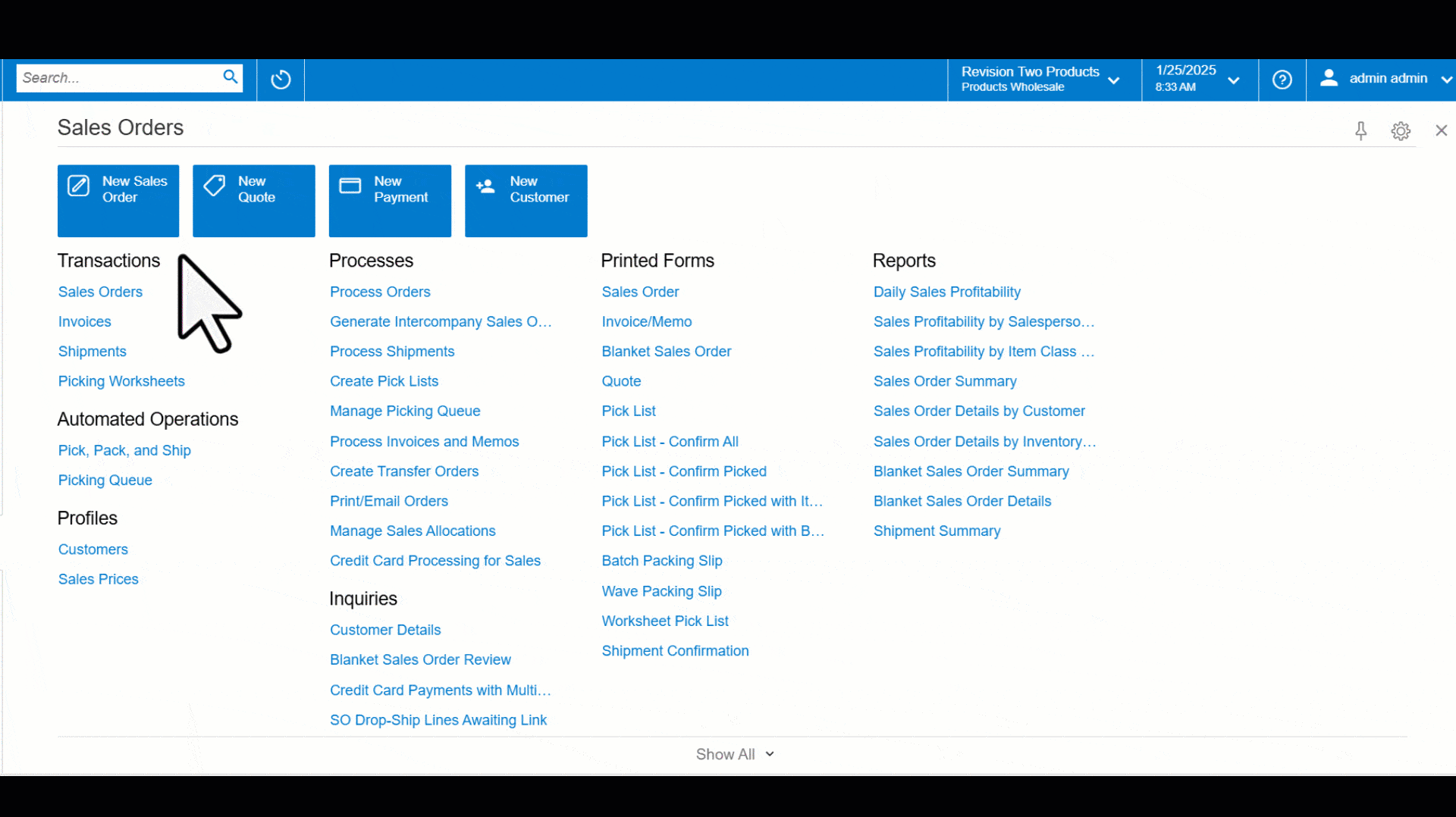Image resolution: width=1456 pixels, height=817 pixels.
Task: Open Credit Card Processing for Sales
Action: point(435,561)
